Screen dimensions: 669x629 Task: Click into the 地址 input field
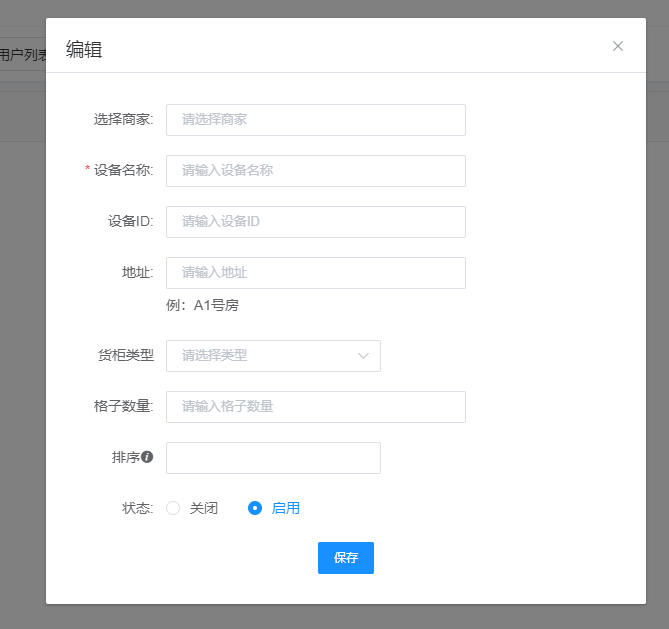point(315,273)
